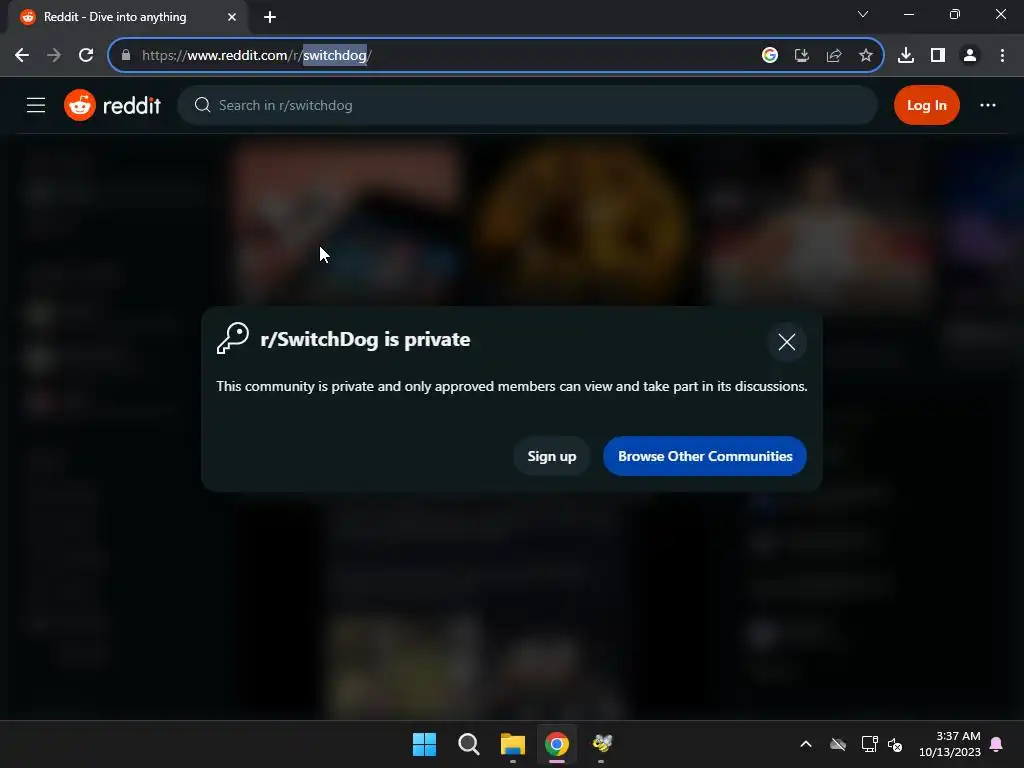Screen dimensions: 1024x768
Task: Open Chrome profile menu
Action: pyautogui.click(x=970, y=56)
